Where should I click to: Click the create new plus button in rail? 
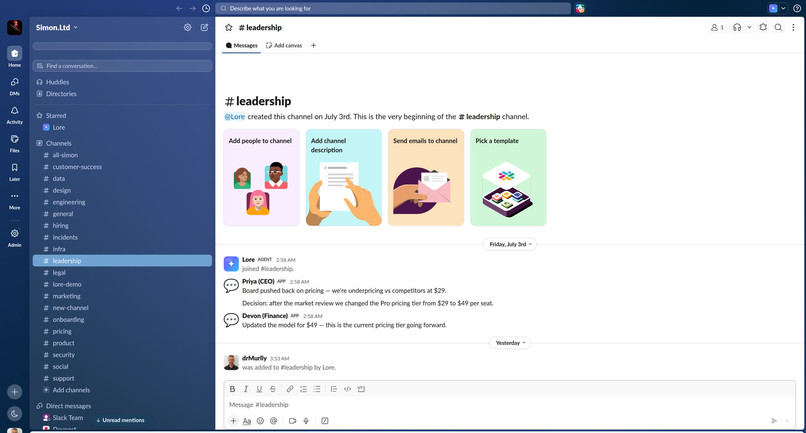pos(14,392)
